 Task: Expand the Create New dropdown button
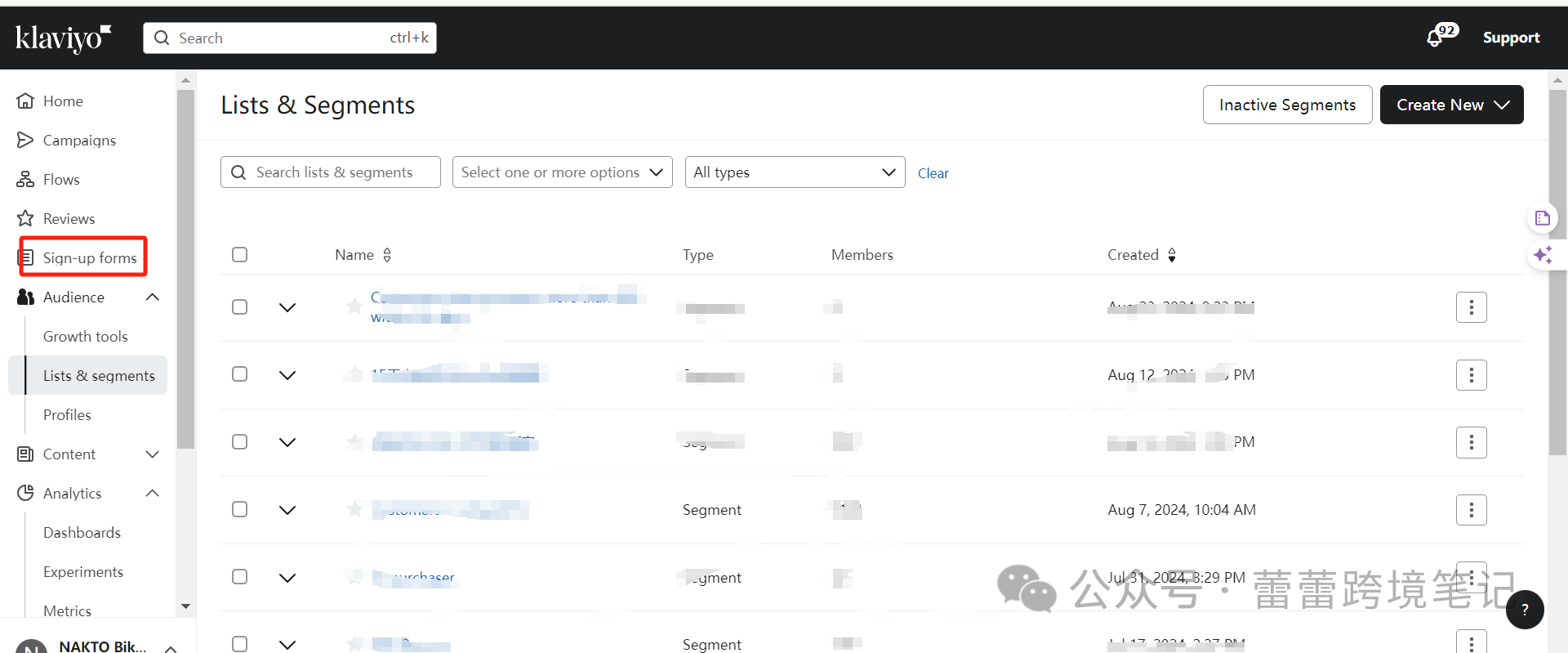coord(1451,105)
